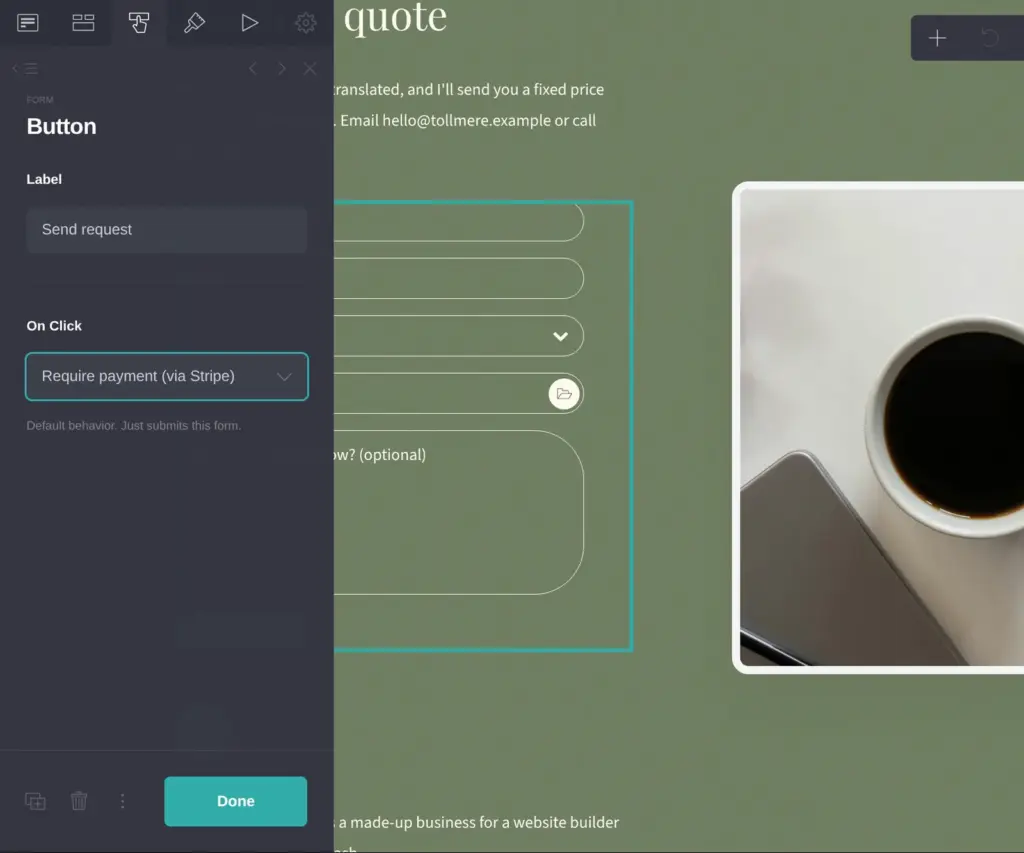Delete this element using the trash icon
This screenshot has width=1024, height=853.
pyautogui.click(x=79, y=801)
